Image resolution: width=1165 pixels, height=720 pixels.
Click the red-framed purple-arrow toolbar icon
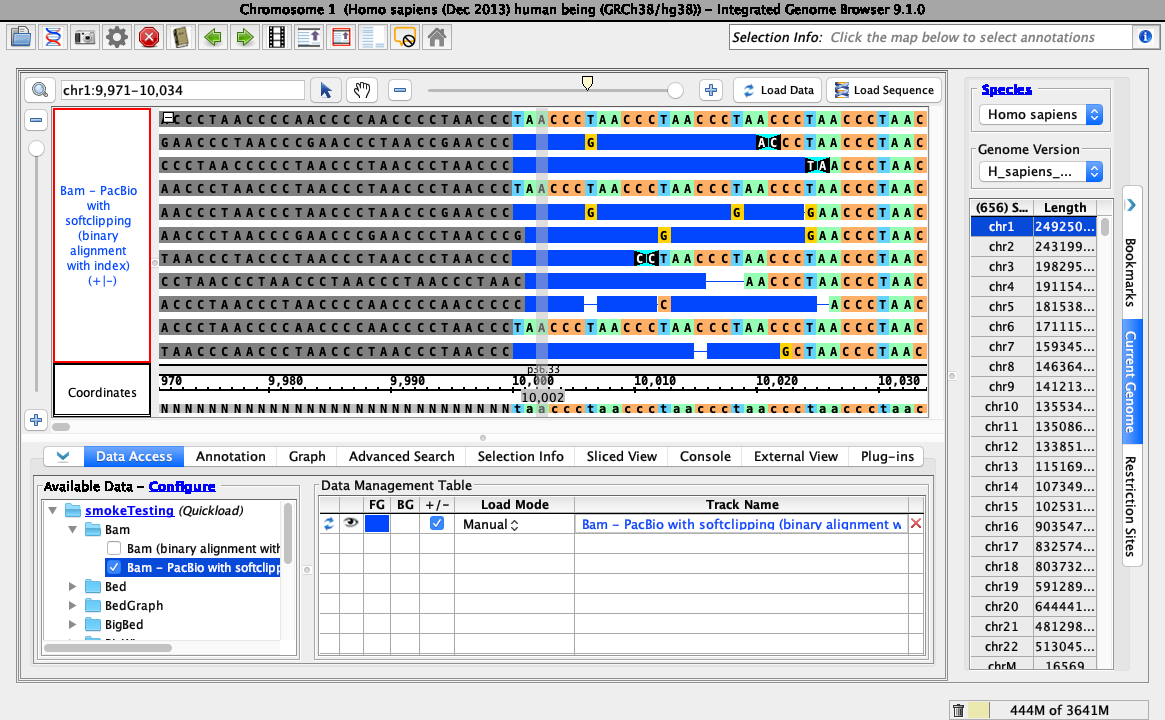341,37
